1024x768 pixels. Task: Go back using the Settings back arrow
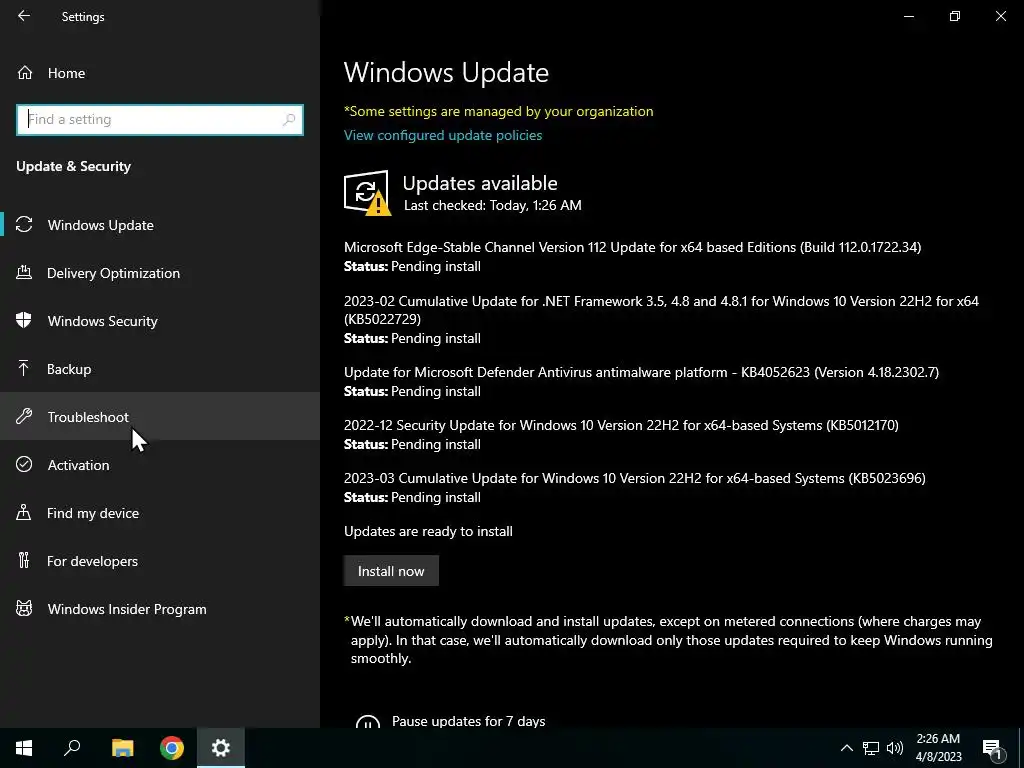point(24,16)
